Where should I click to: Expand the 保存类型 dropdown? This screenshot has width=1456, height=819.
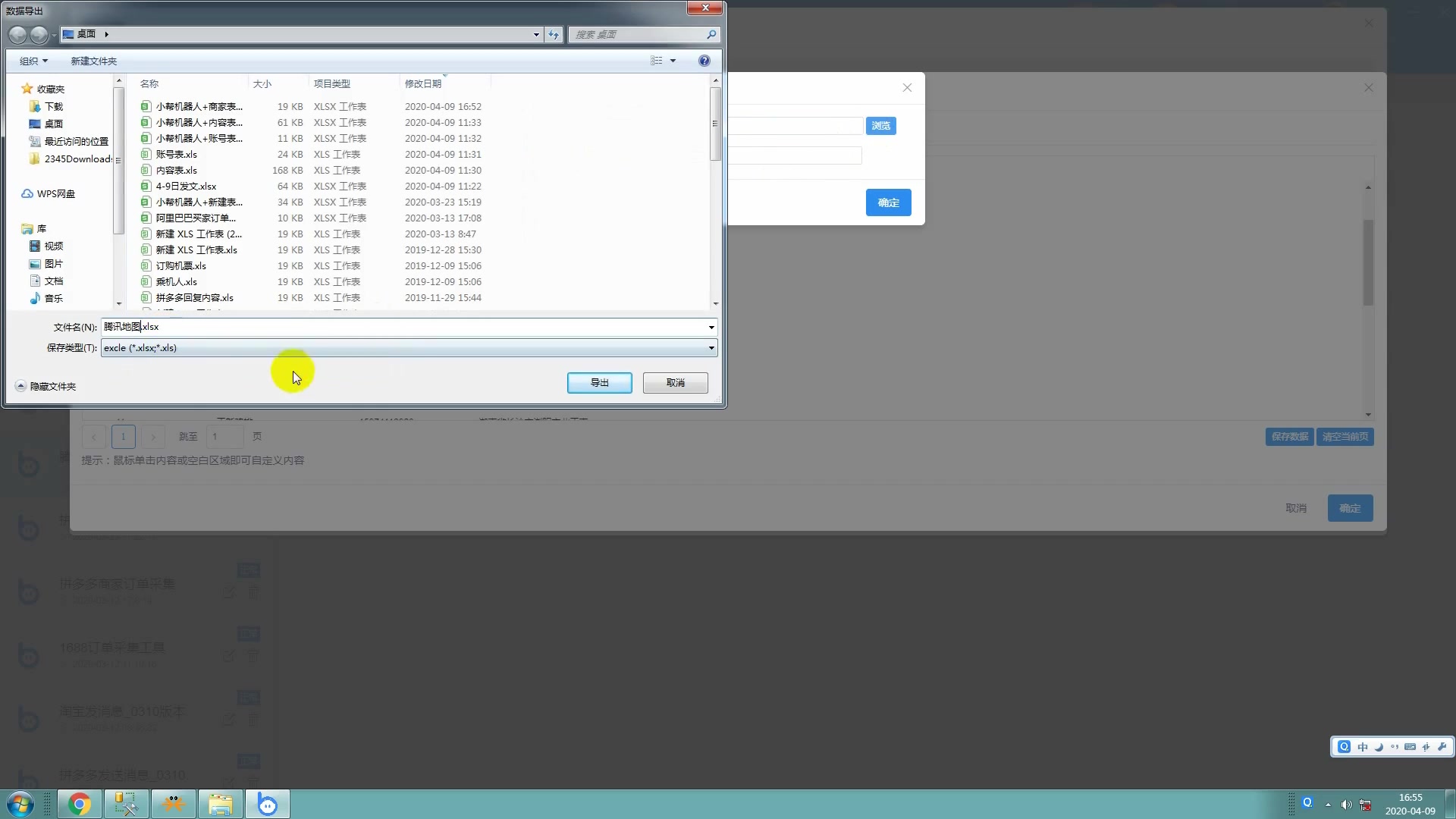point(711,348)
